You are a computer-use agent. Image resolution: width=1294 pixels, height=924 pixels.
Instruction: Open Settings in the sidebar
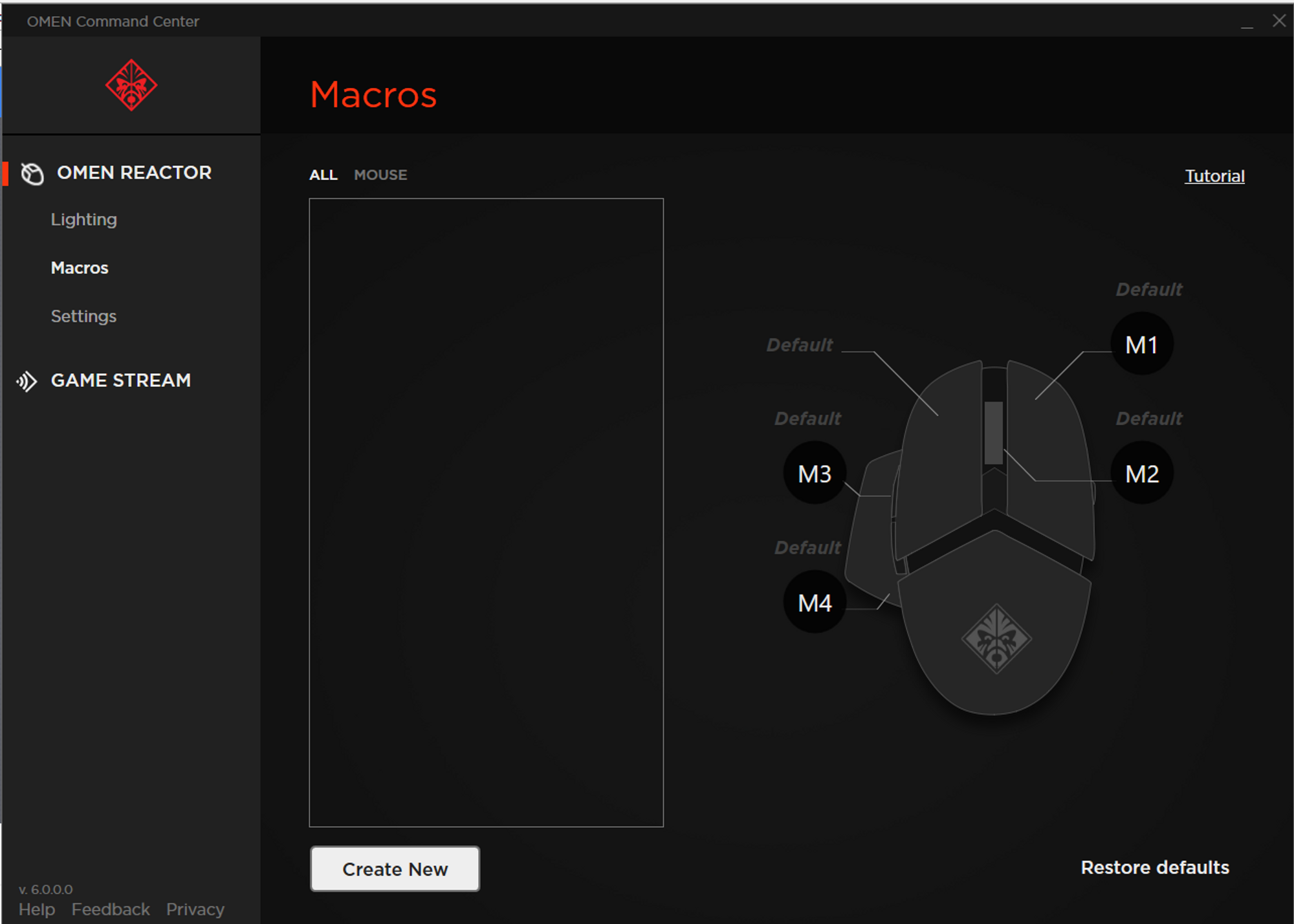point(83,316)
